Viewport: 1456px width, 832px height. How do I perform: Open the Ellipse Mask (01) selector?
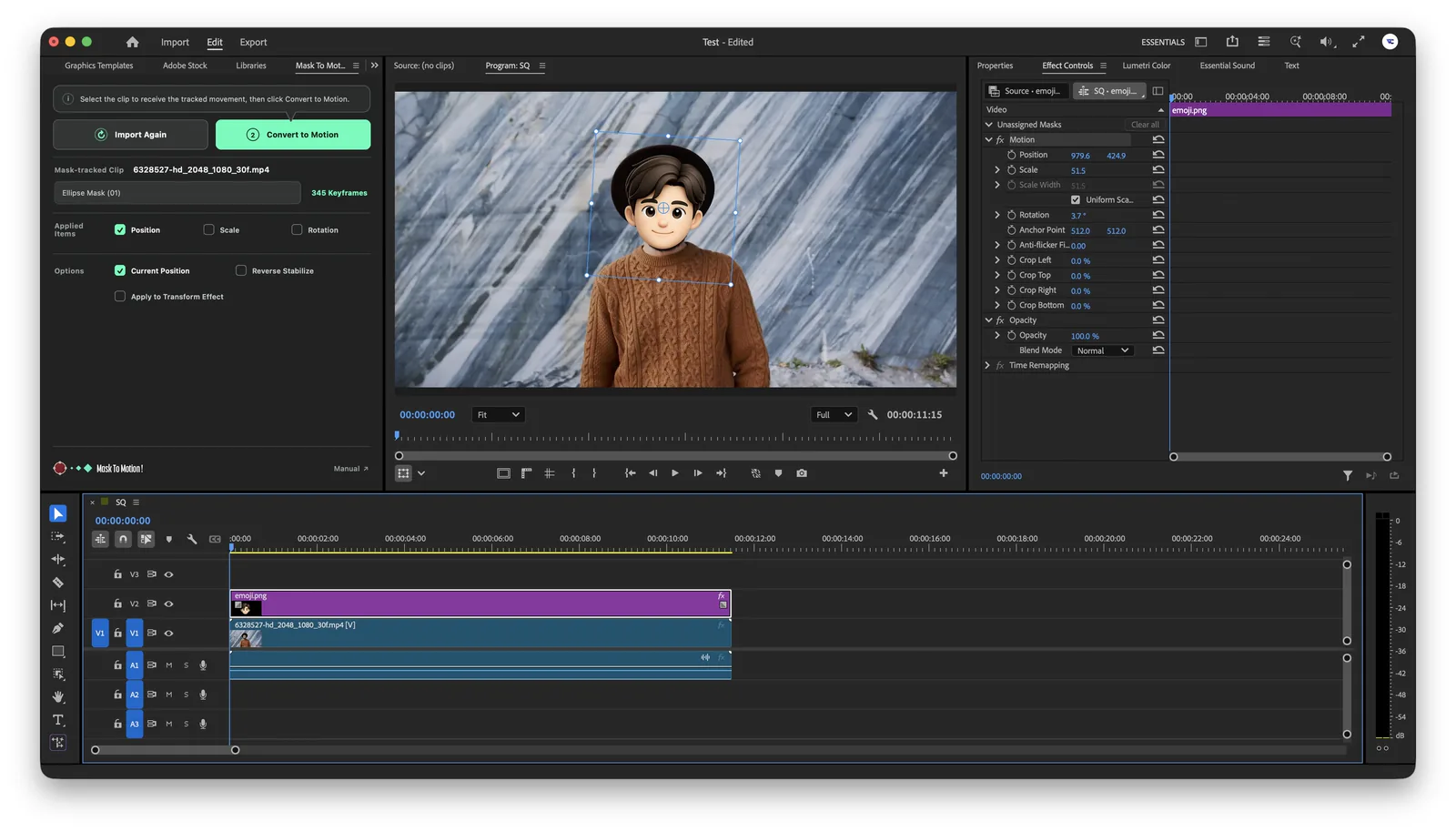[x=177, y=193]
